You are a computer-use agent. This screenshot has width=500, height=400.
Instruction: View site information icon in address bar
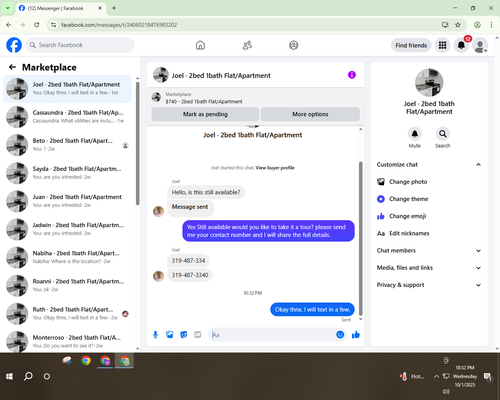click(x=53, y=25)
